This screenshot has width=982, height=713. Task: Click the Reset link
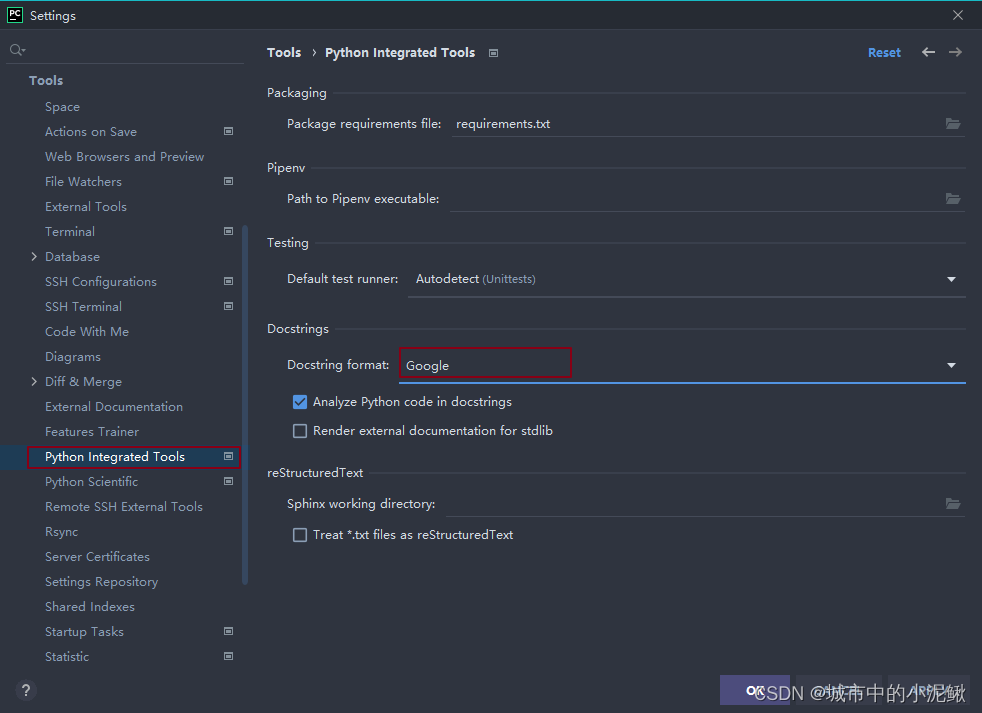884,52
